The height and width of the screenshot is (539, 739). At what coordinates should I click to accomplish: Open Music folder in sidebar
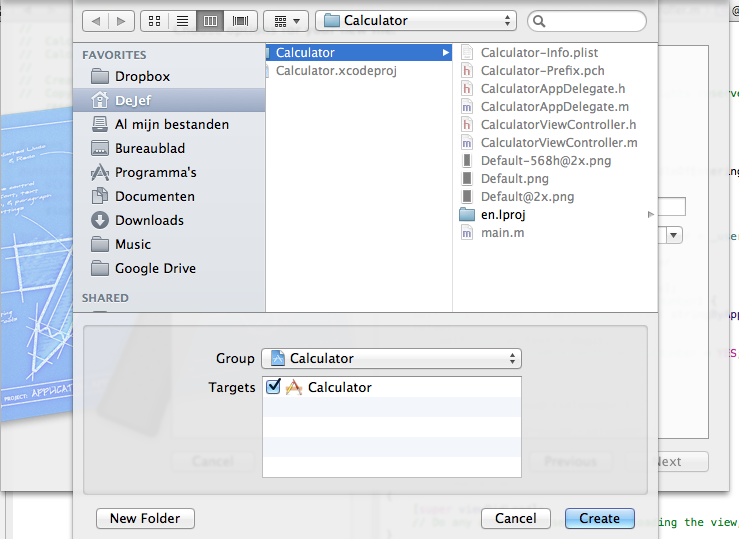[x=169, y=245]
